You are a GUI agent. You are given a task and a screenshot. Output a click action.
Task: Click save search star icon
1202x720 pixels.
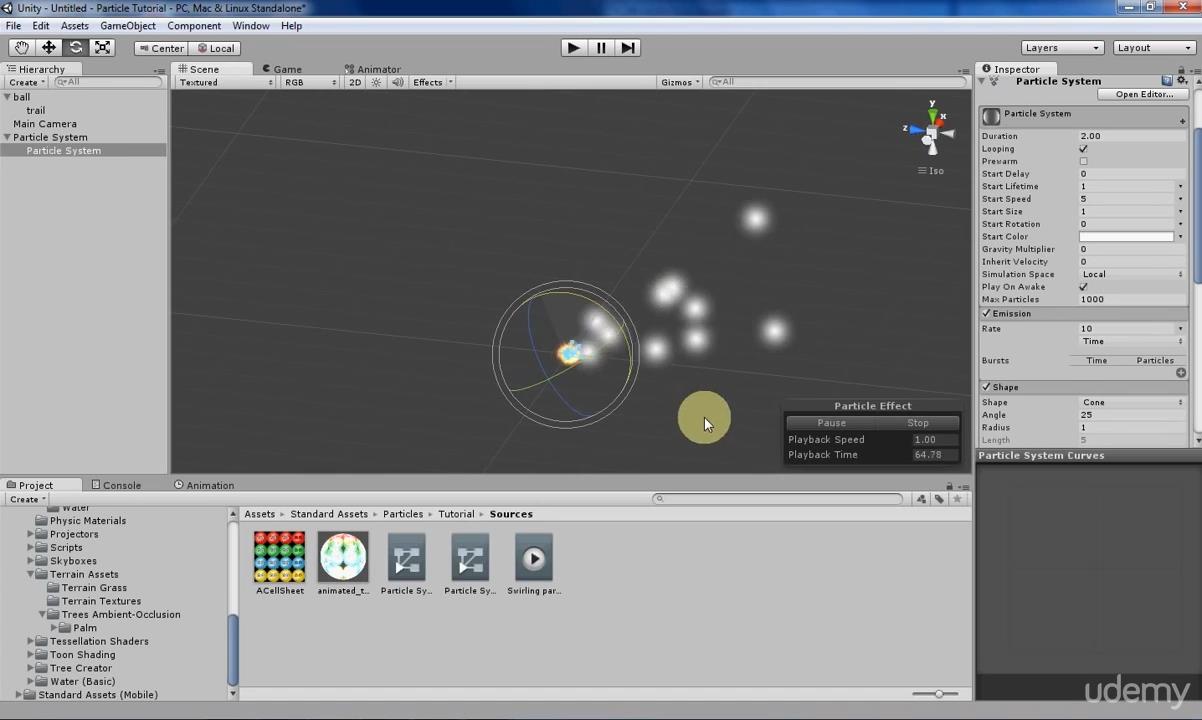(x=957, y=499)
